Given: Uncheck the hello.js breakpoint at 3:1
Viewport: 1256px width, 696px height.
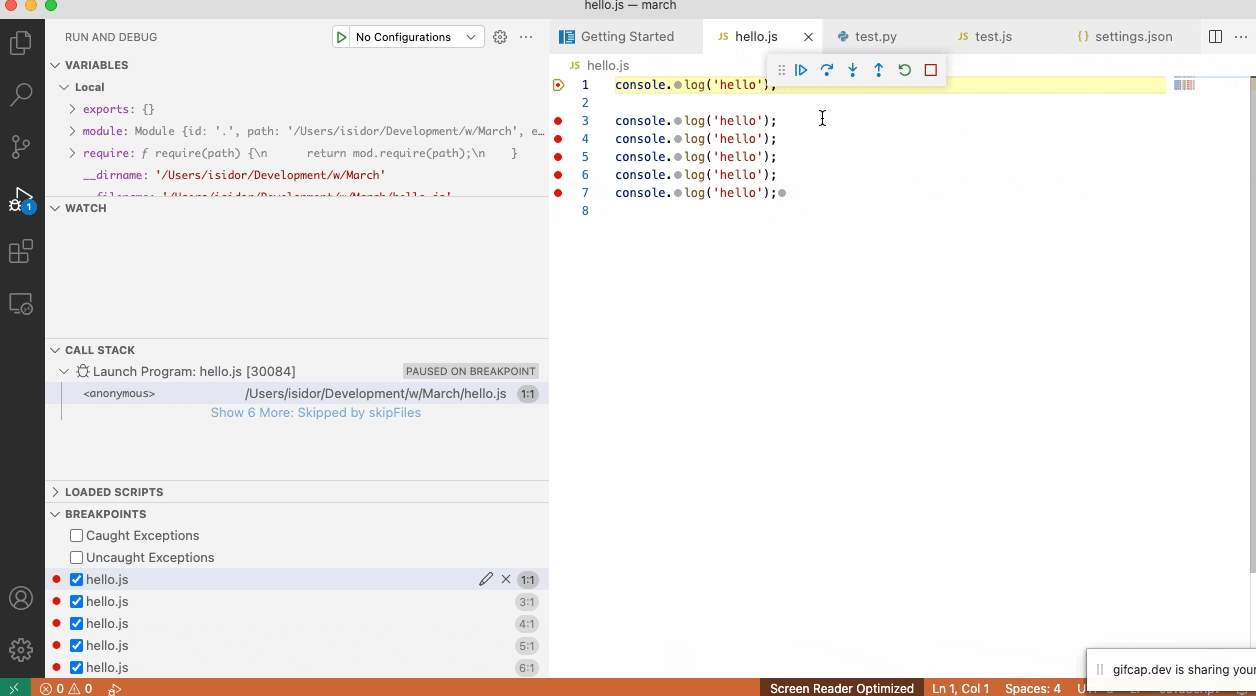Looking at the screenshot, I should pos(76,601).
